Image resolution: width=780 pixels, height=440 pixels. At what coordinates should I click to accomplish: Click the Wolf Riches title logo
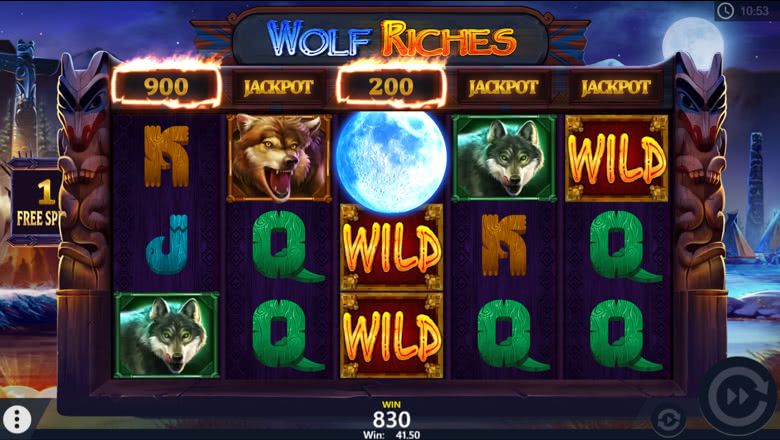coord(391,39)
